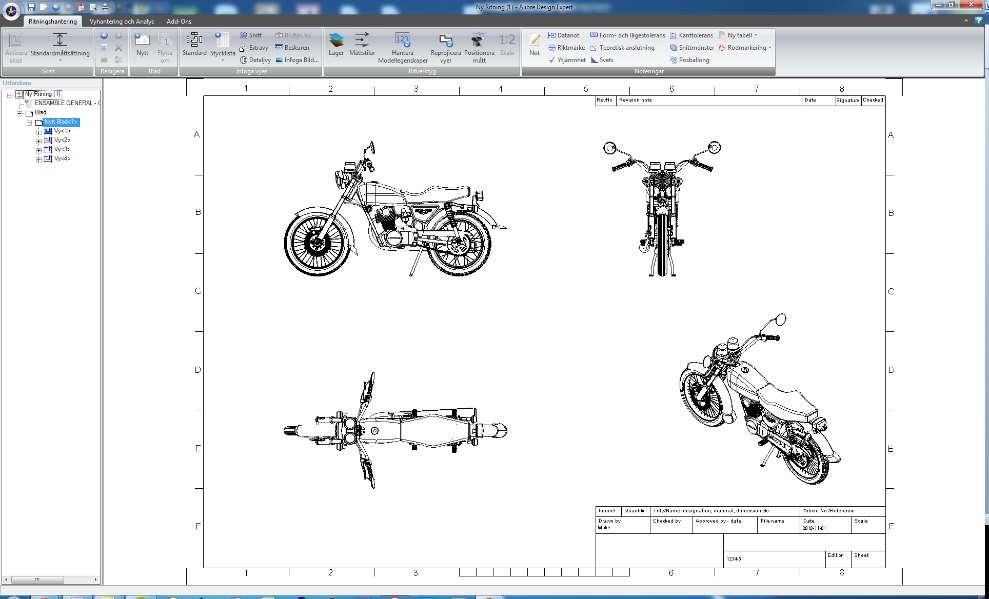Select Form- och lägestolerans tool
989x599 pixels.
coord(628,36)
